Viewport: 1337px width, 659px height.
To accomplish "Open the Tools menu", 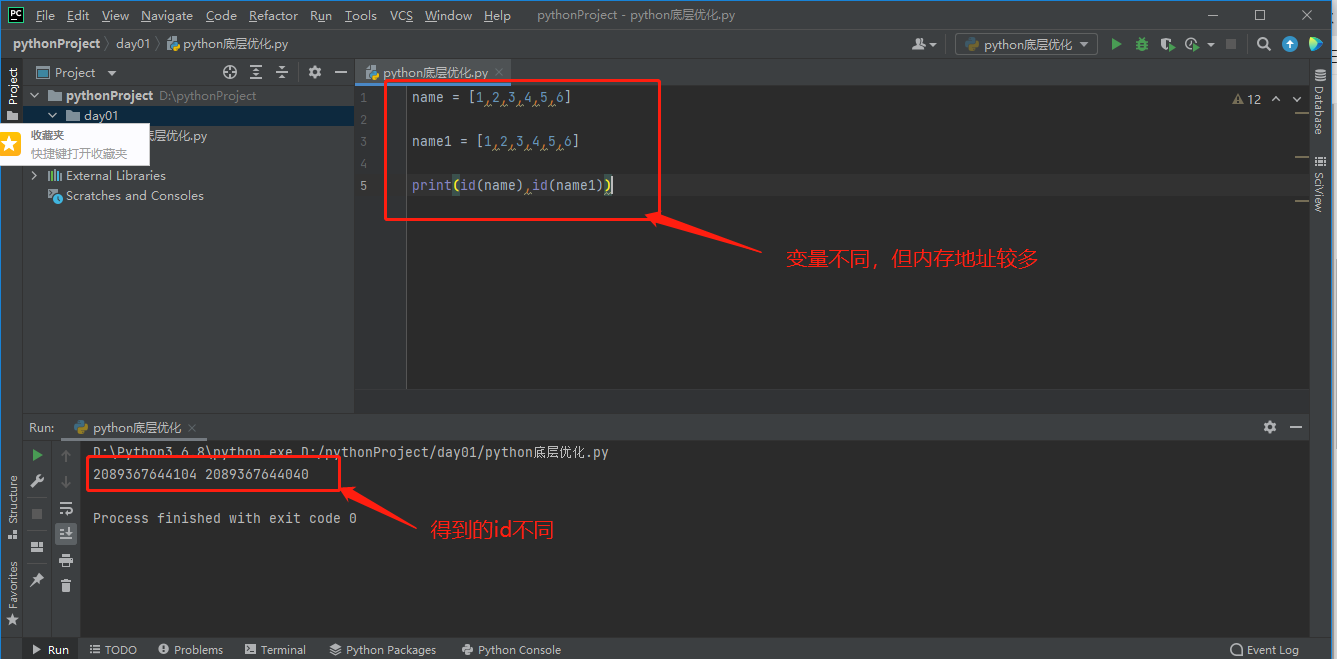I will [x=361, y=15].
